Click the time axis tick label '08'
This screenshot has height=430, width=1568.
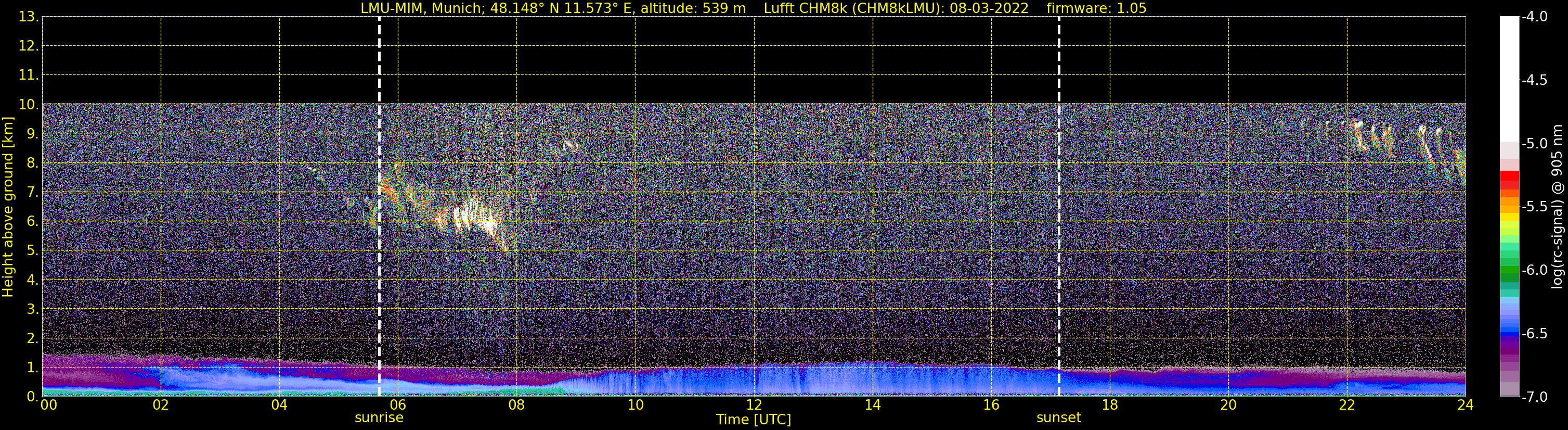click(x=516, y=405)
